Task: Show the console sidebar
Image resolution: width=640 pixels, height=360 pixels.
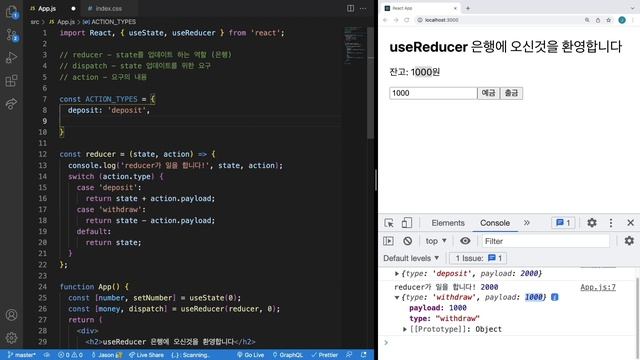Action: pyautogui.click(x=388, y=241)
